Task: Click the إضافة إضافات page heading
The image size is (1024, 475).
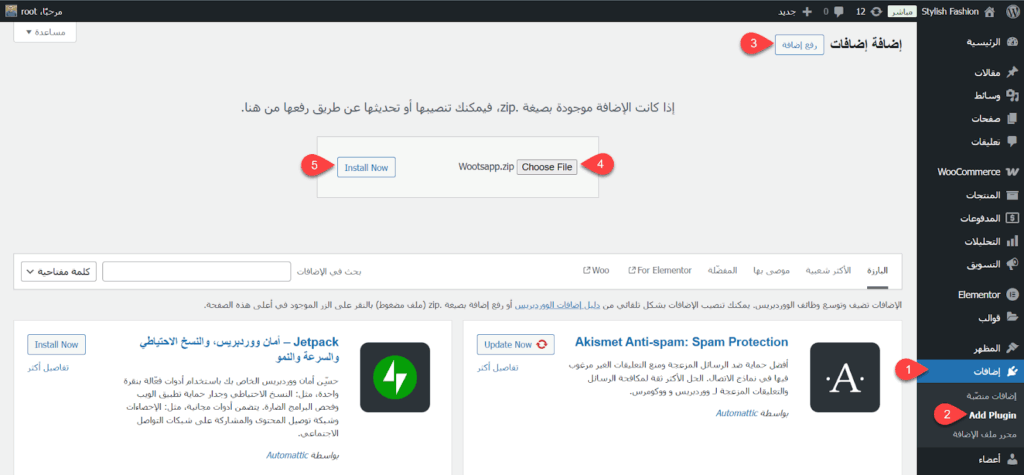Action: 867,45
